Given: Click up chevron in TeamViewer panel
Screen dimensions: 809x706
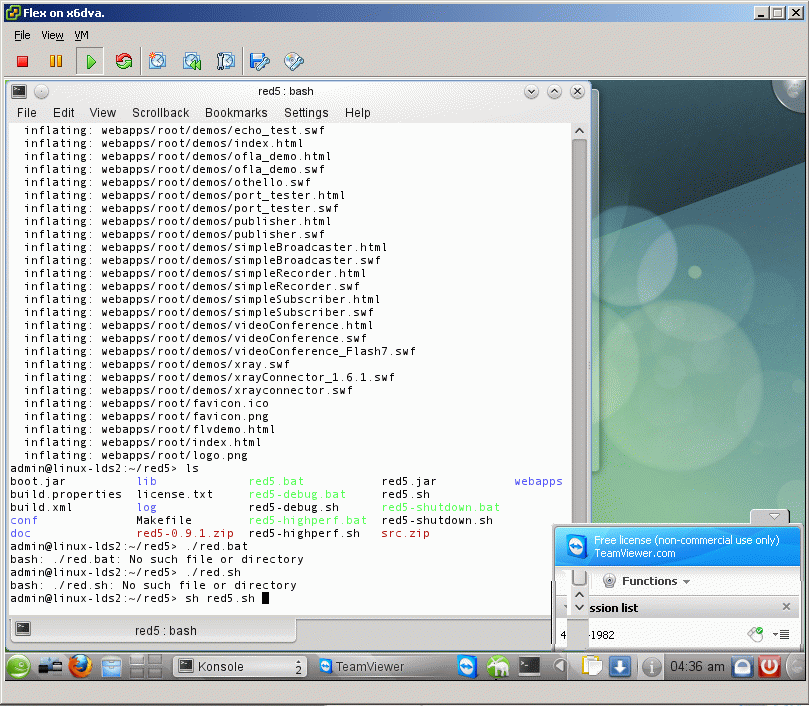Looking at the screenshot, I should pos(579,595).
